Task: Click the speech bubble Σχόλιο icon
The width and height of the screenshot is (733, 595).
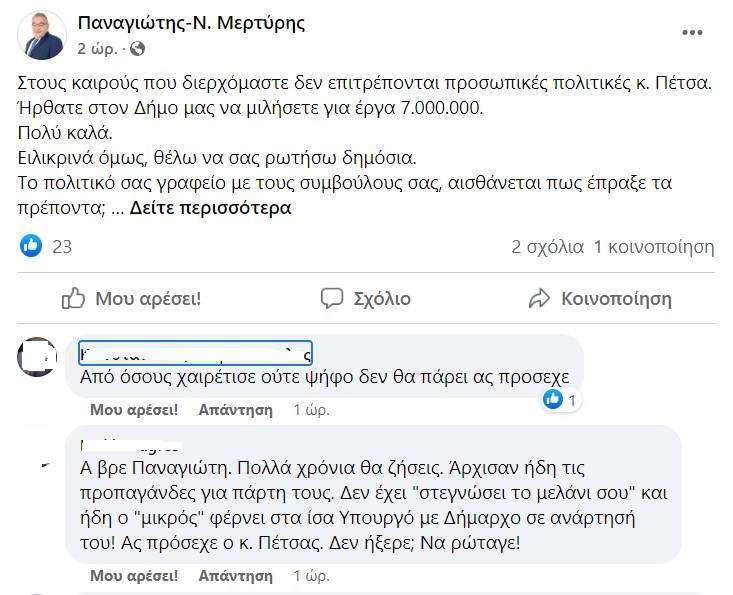Action: tap(332, 298)
